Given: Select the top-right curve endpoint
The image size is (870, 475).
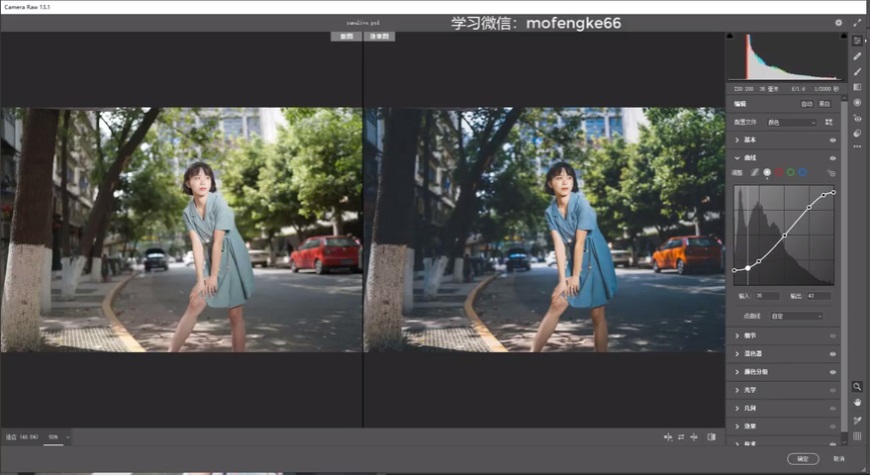Looking at the screenshot, I should click(833, 193).
